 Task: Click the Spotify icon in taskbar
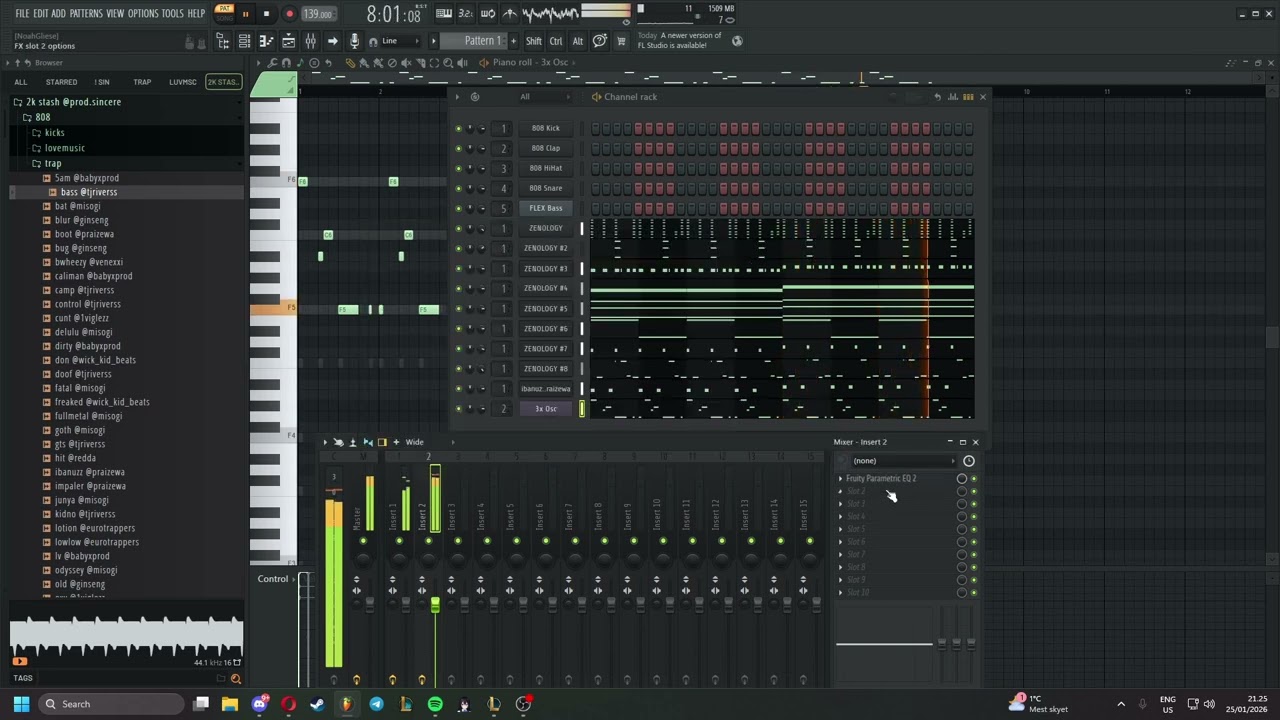435,704
